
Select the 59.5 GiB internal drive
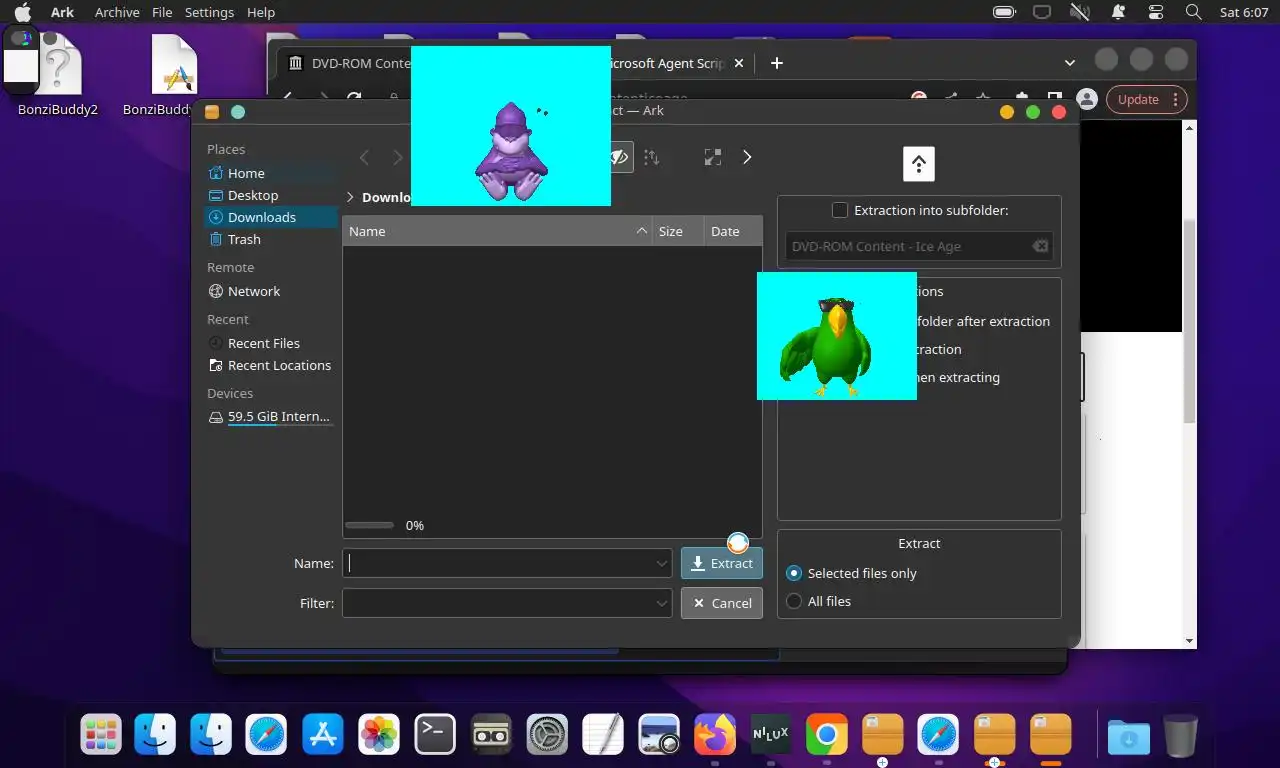(270, 417)
